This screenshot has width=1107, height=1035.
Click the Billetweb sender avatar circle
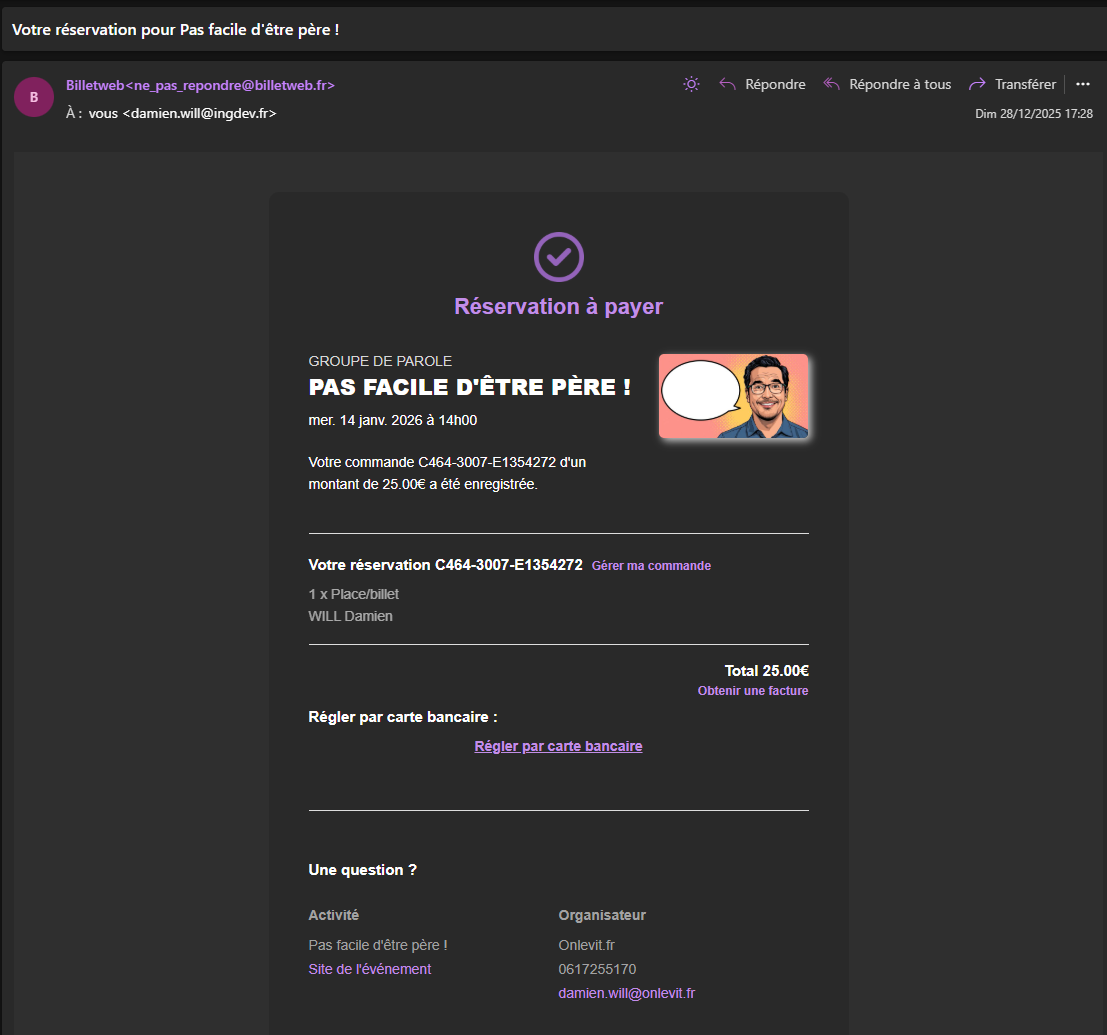[34, 97]
